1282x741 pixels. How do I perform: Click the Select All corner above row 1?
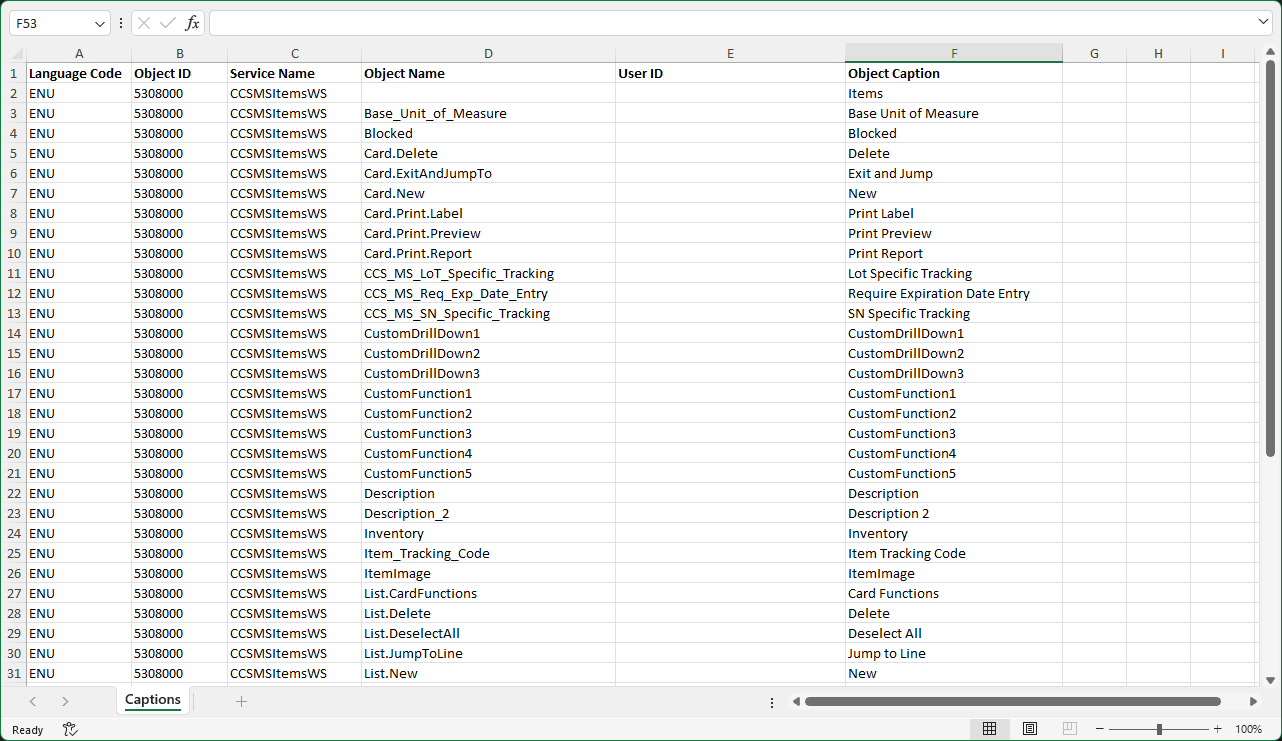[x=14, y=53]
